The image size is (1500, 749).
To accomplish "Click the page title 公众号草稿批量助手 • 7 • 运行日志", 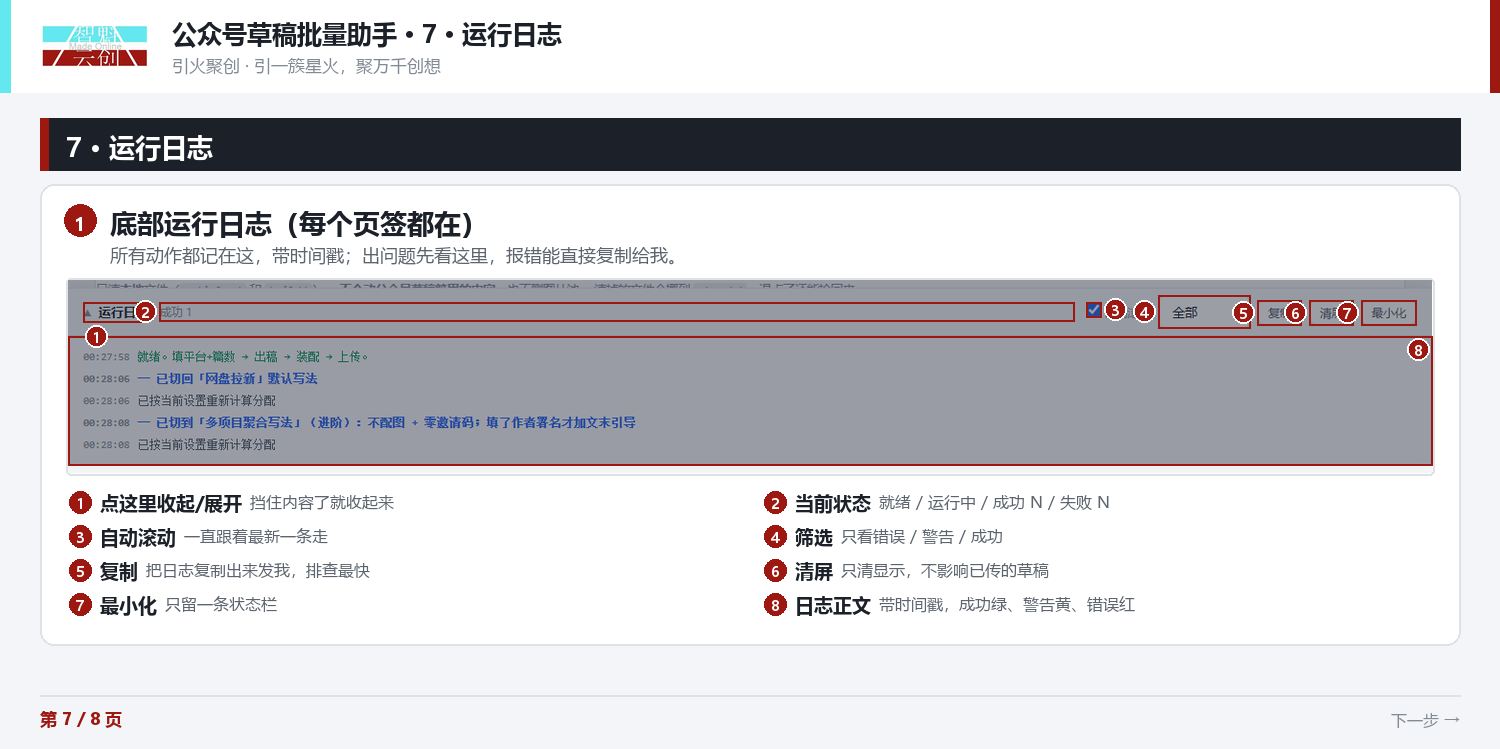I will pos(367,35).
